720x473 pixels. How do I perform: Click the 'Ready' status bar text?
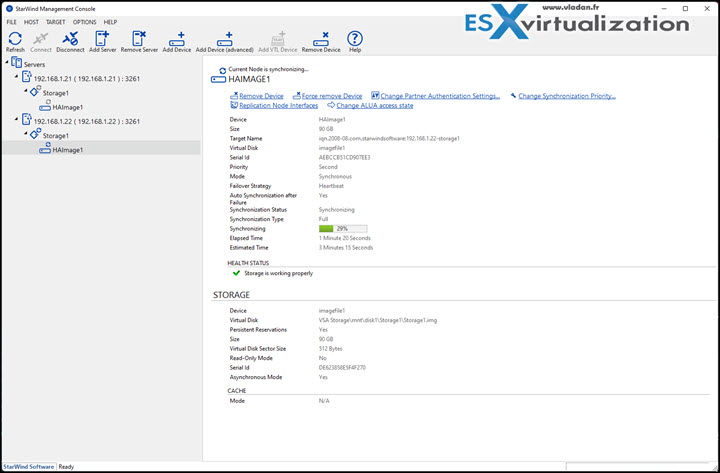tap(66, 467)
